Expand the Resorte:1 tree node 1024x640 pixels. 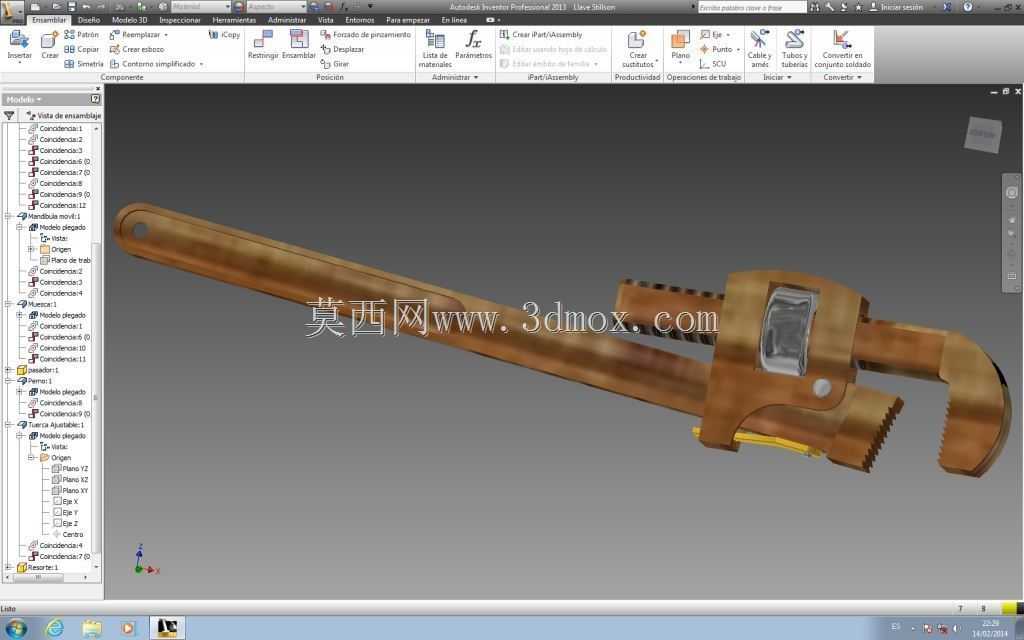click(x=8, y=568)
